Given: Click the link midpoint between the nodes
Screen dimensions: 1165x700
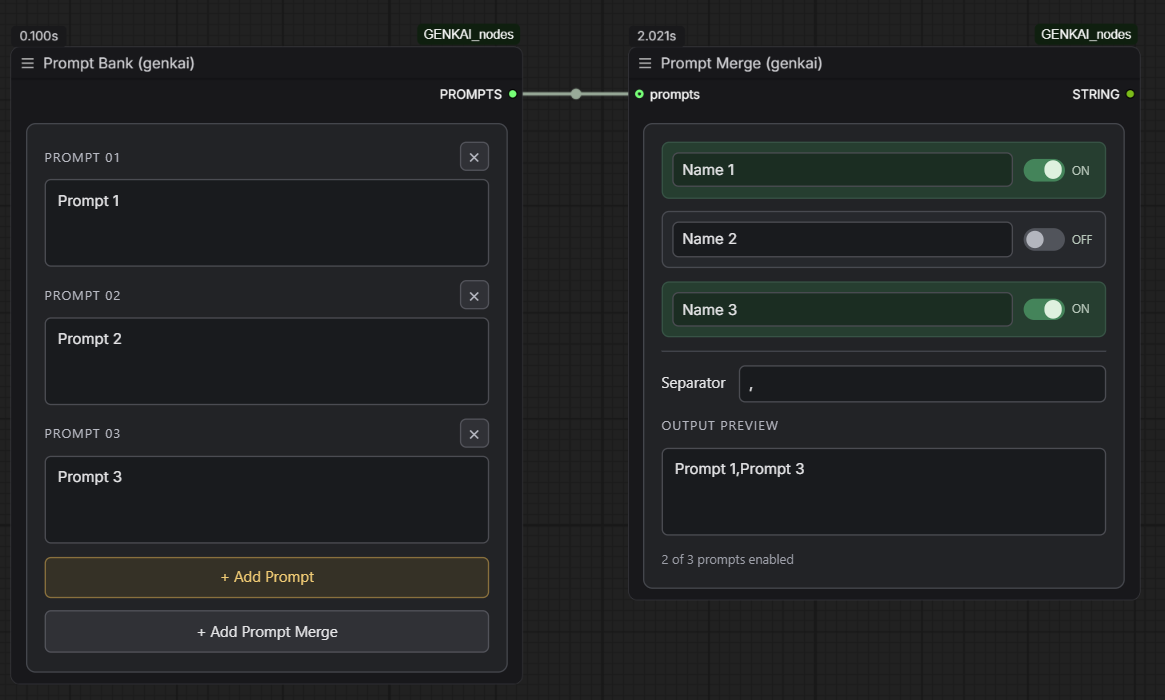Looking at the screenshot, I should click(x=576, y=94).
